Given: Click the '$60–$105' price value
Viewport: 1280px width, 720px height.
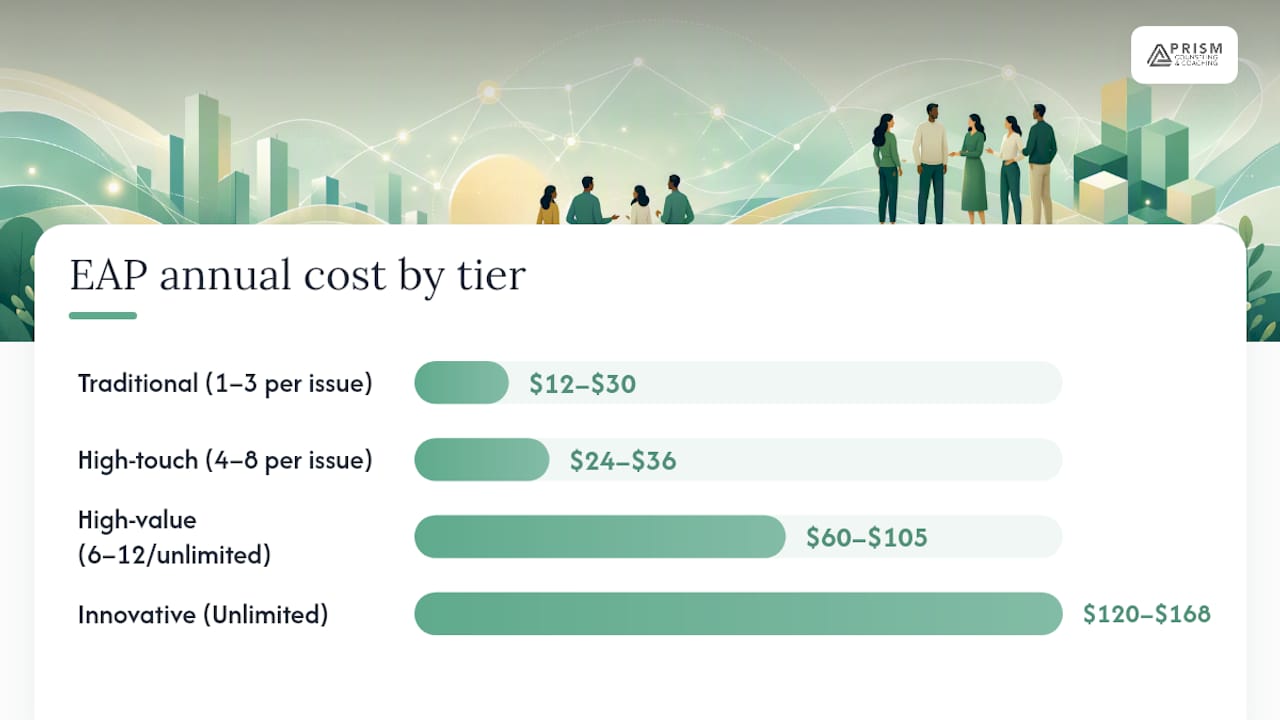Looking at the screenshot, I should tap(867, 538).
